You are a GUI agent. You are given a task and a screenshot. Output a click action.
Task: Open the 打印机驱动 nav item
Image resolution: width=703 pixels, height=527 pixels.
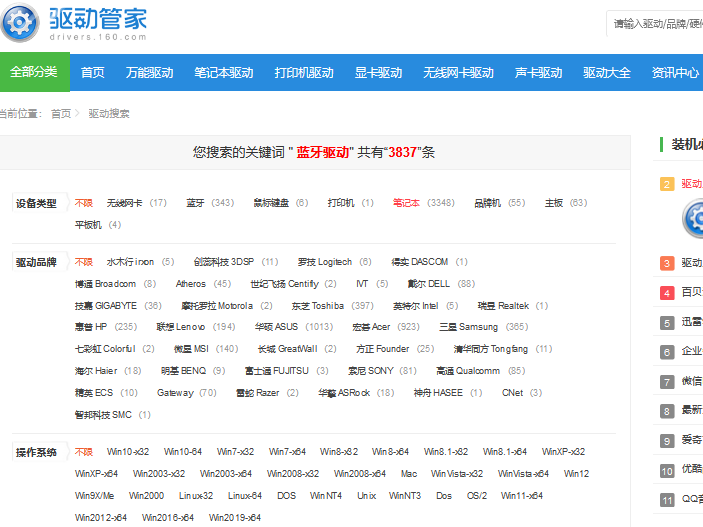point(304,73)
